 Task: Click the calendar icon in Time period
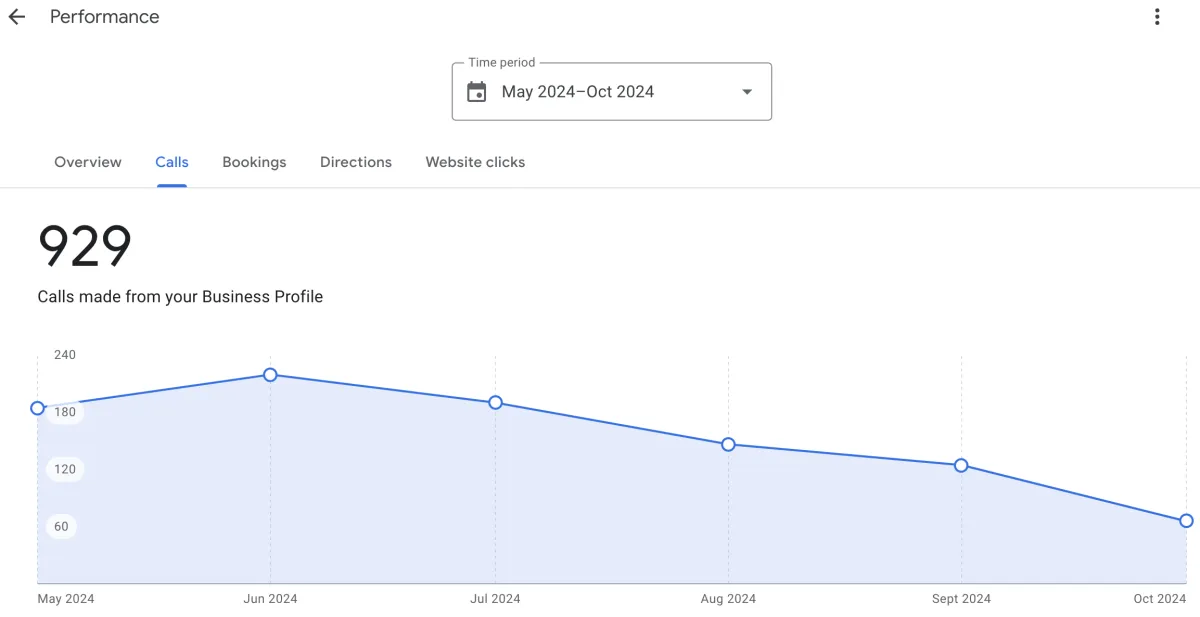[x=477, y=92]
